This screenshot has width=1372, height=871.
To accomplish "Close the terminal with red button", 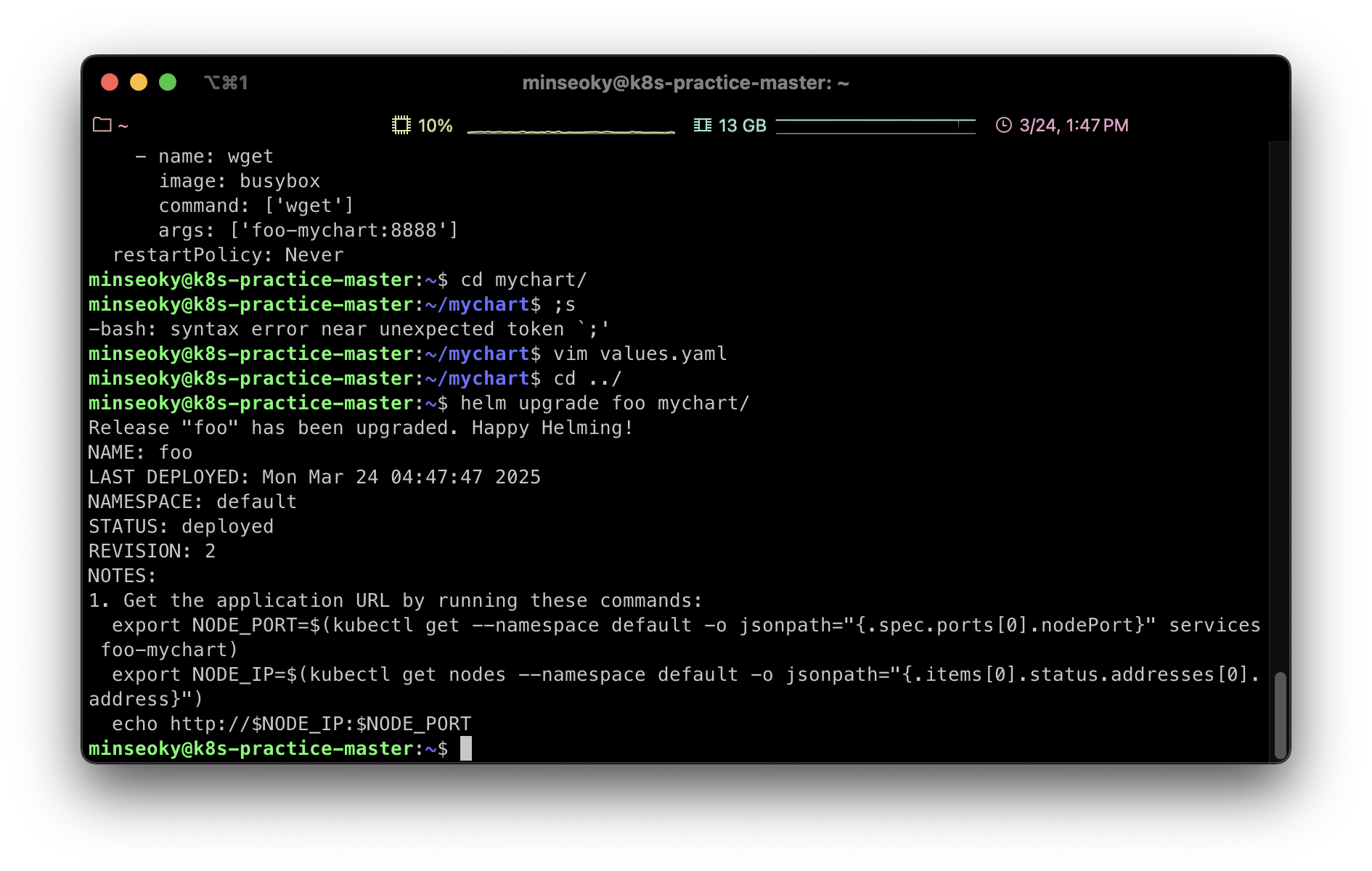I will coord(110,82).
